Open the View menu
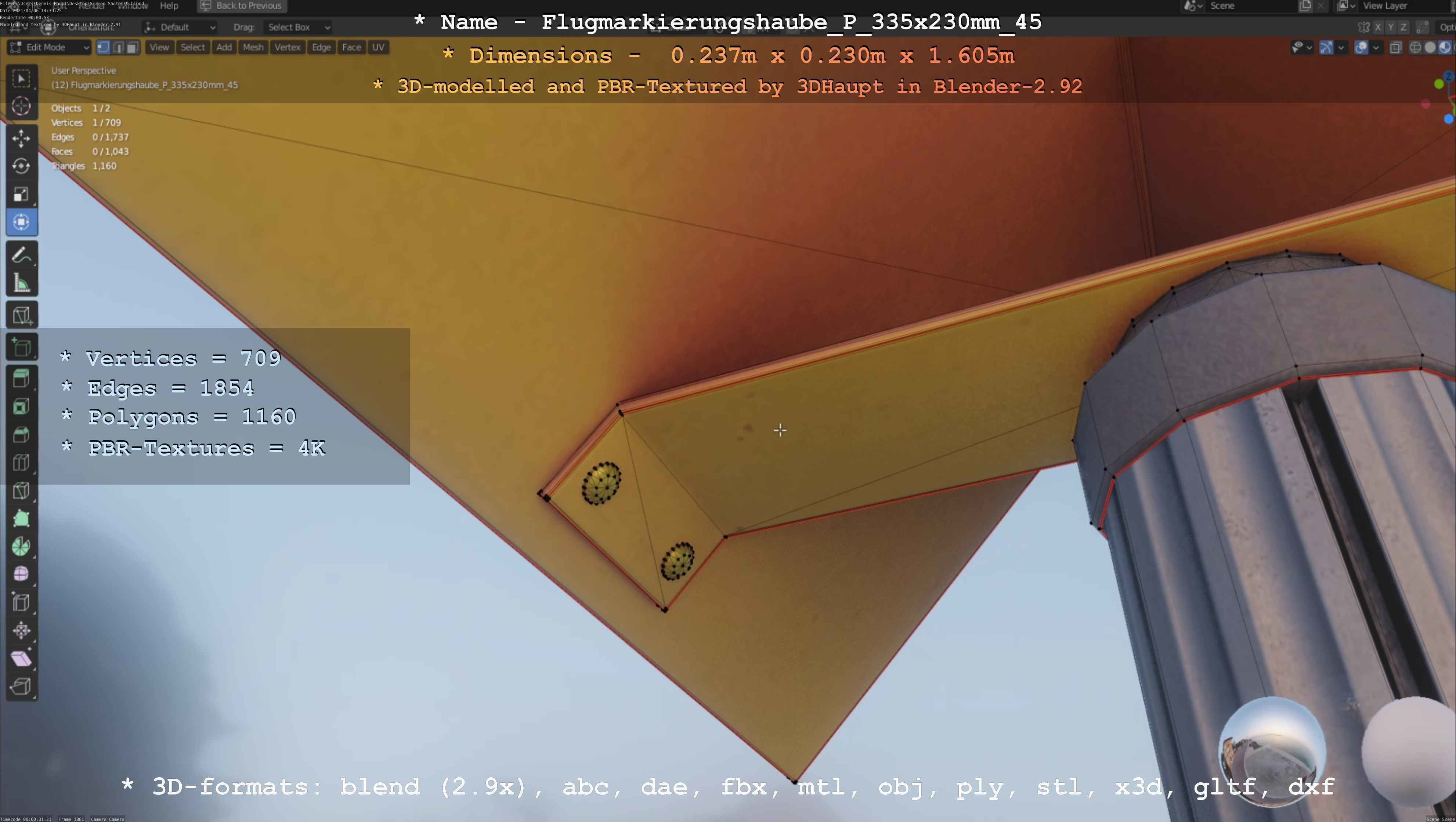 click(159, 47)
